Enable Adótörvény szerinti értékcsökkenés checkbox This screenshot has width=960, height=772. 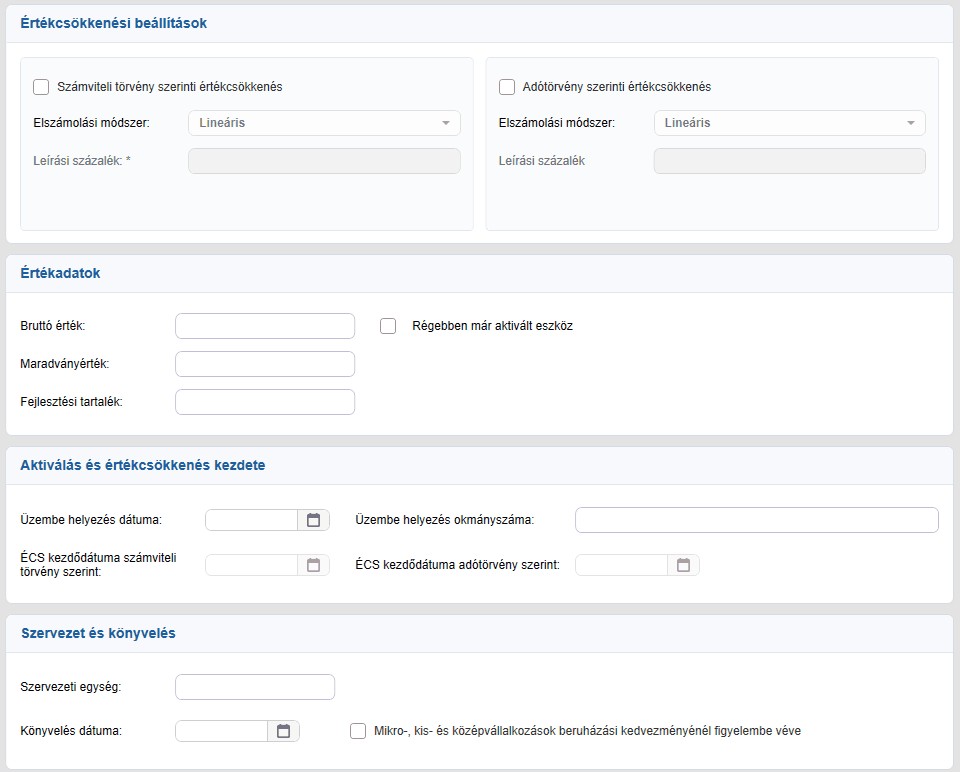(507, 87)
